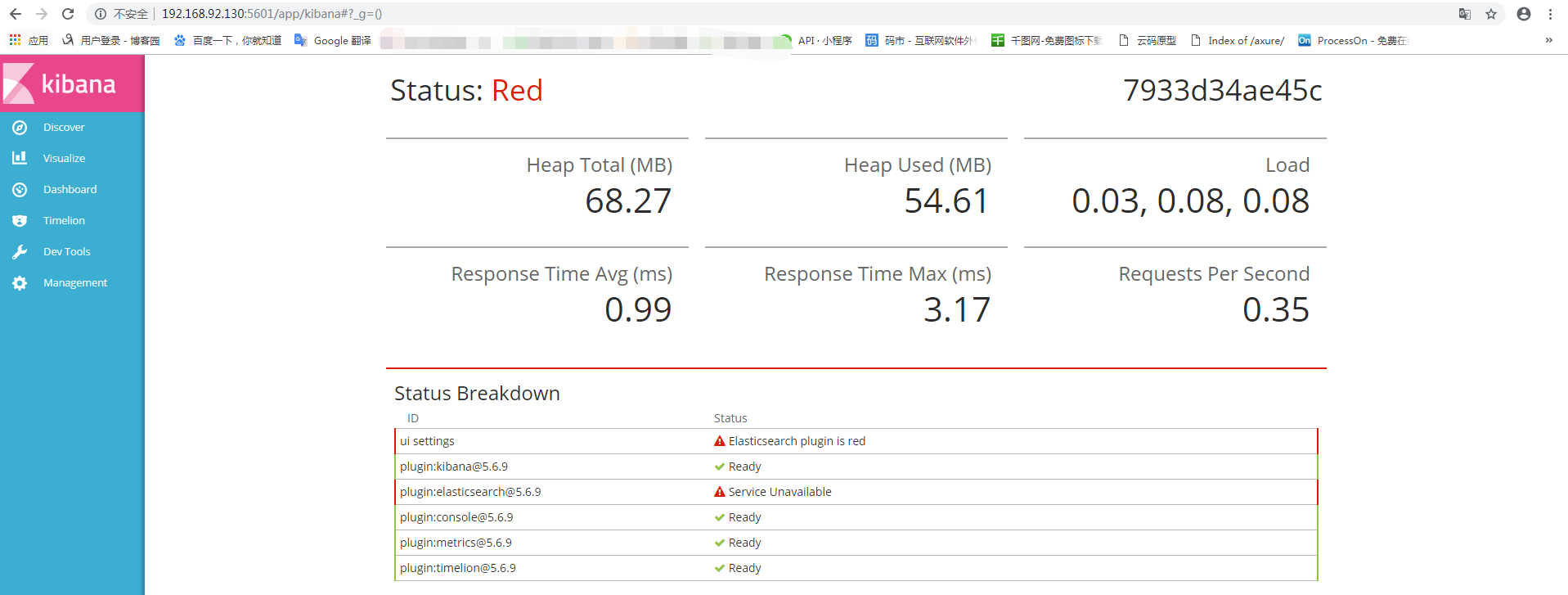Open Visualize bar chart icon
Image resolution: width=1568 pixels, height=595 pixels.
(20, 158)
